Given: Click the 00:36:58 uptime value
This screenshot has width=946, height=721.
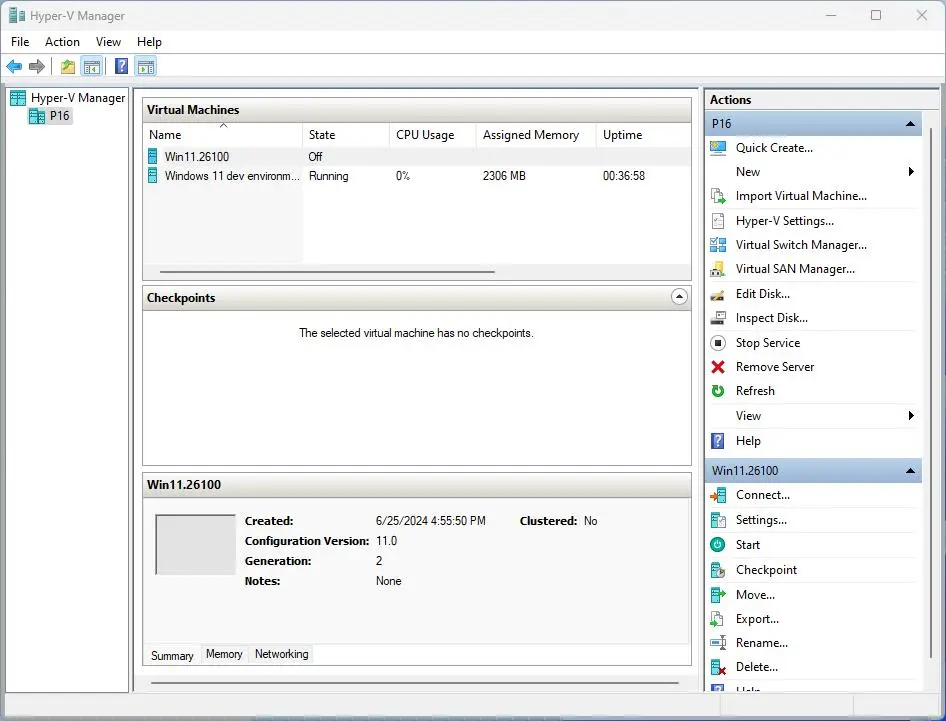Looking at the screenshot, I should [624, 176].
